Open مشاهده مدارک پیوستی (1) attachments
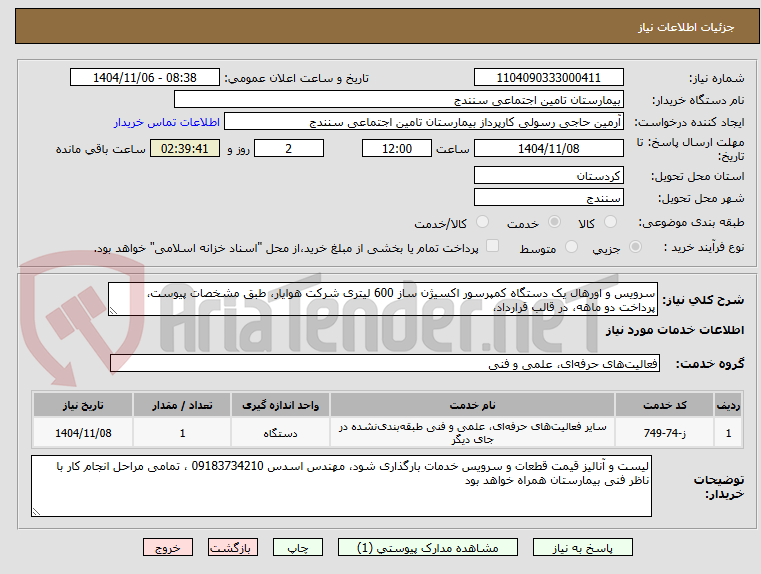 428,547
